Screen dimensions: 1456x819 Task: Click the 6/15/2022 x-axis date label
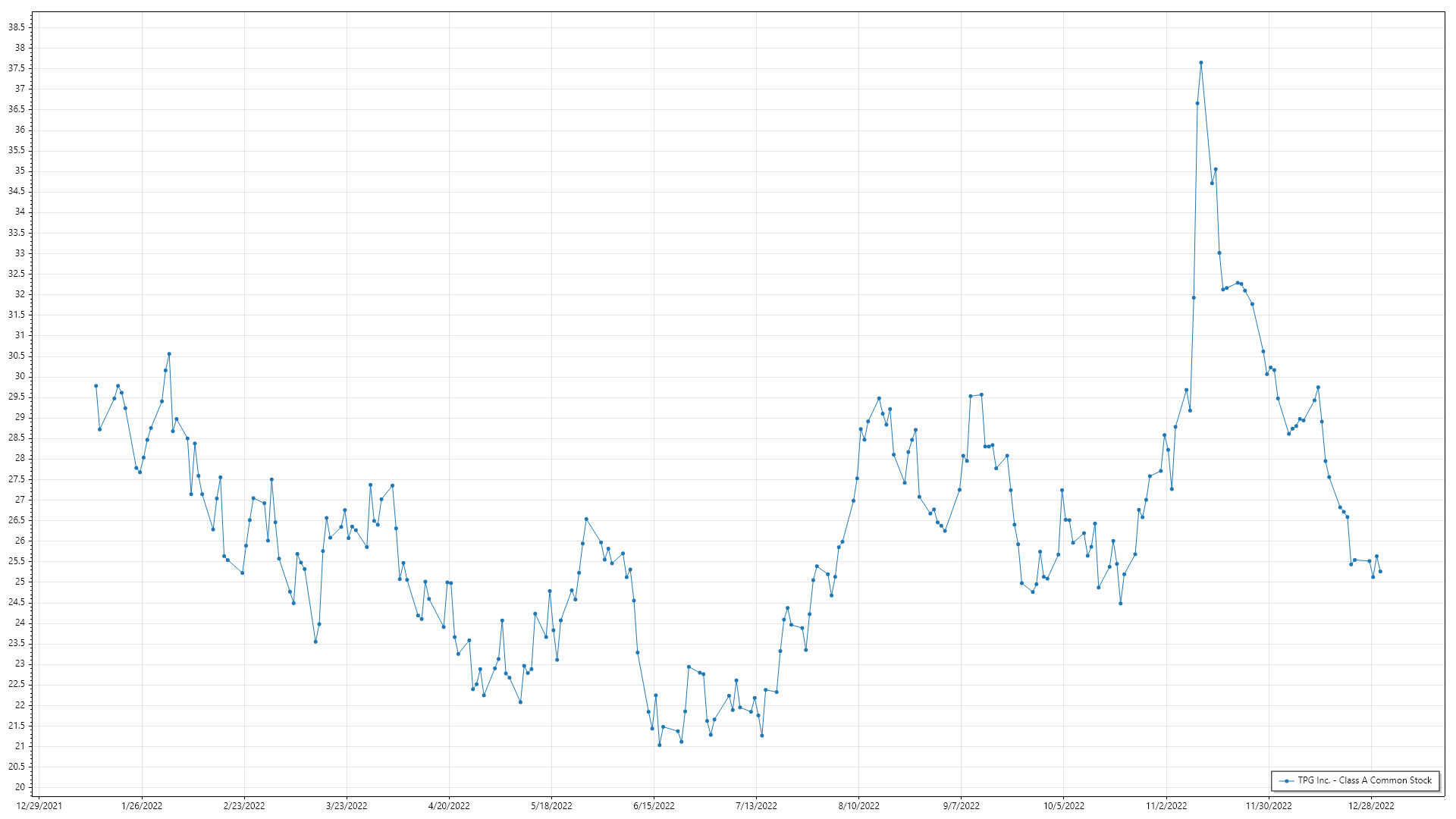(x=654, y=806)
